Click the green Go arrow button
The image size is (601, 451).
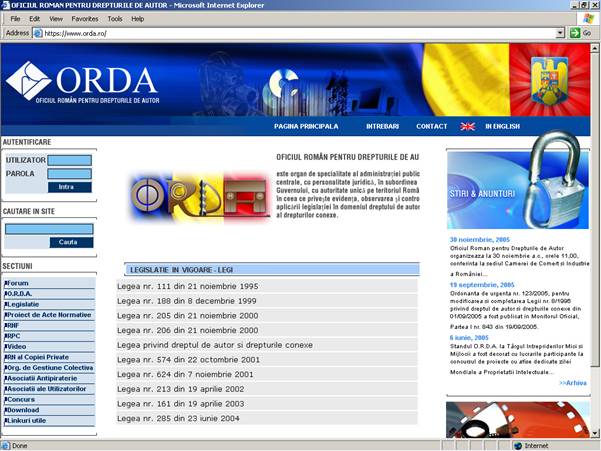574,33
